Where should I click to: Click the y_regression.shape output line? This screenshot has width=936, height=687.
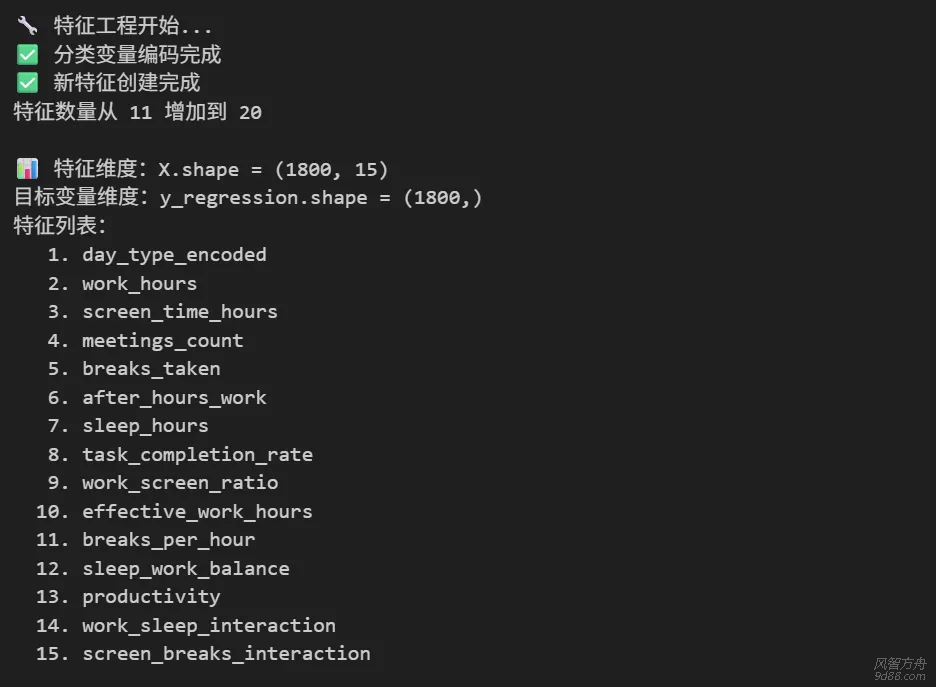pyautogui.click(x=248, y=197)
